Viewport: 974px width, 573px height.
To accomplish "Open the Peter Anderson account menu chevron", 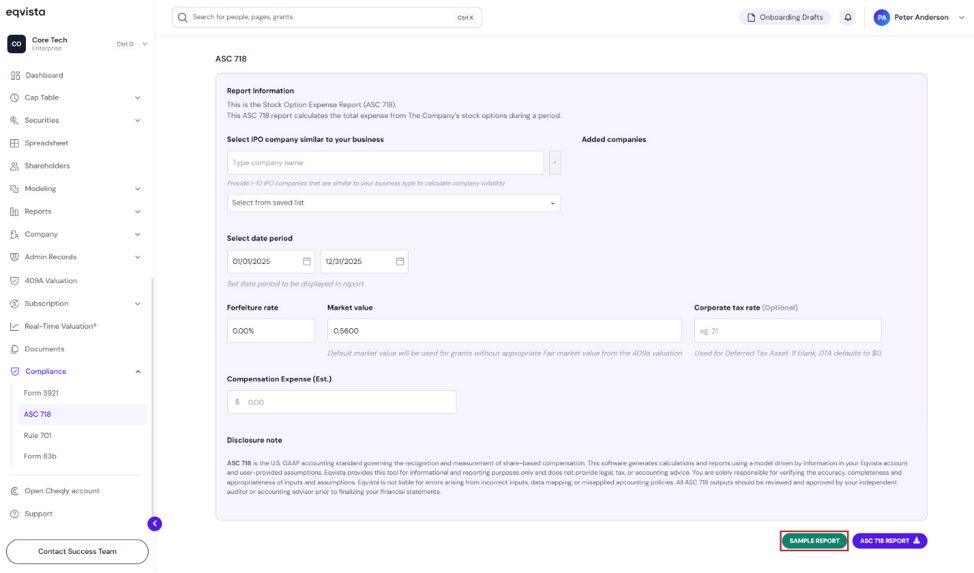I will tap(961, 17).
